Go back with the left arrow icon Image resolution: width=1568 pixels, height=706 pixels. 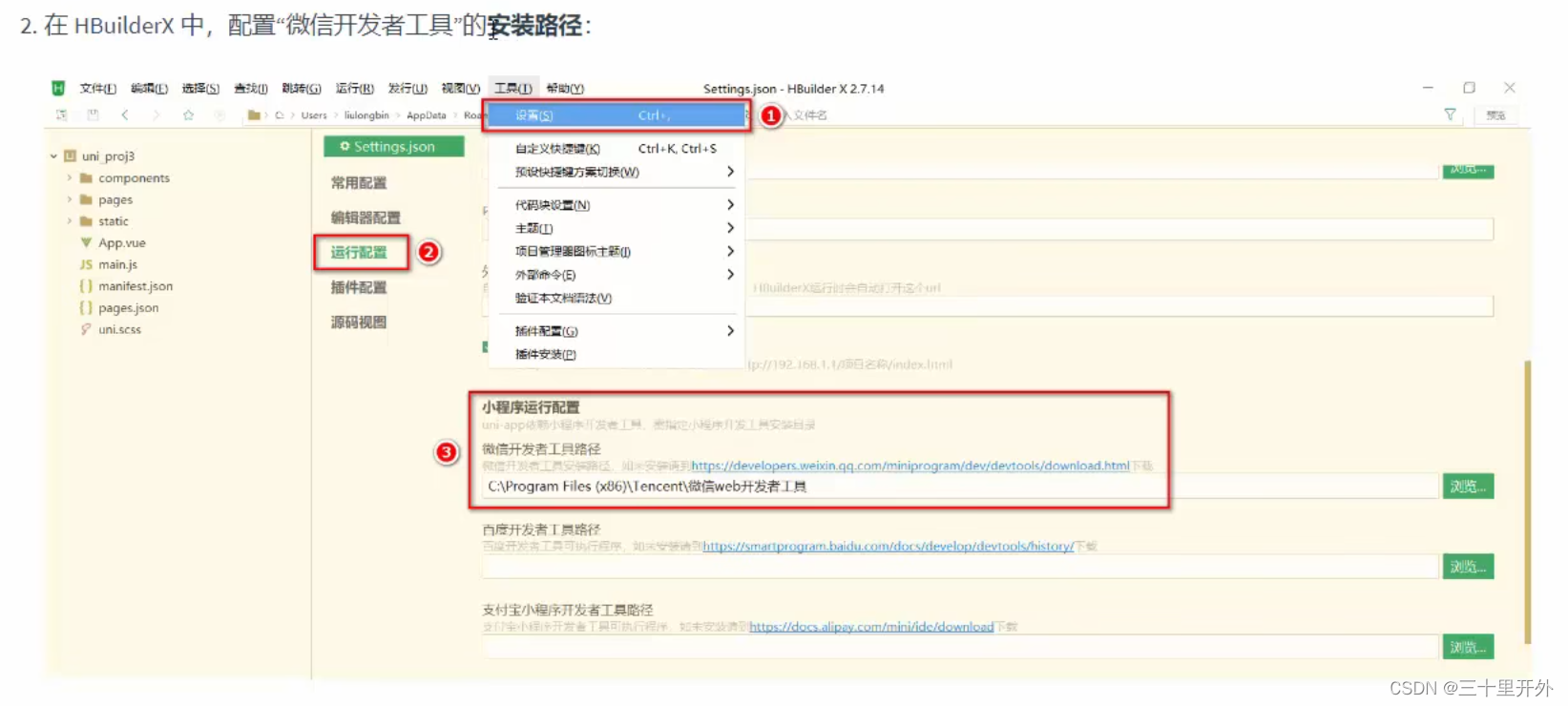125,114
